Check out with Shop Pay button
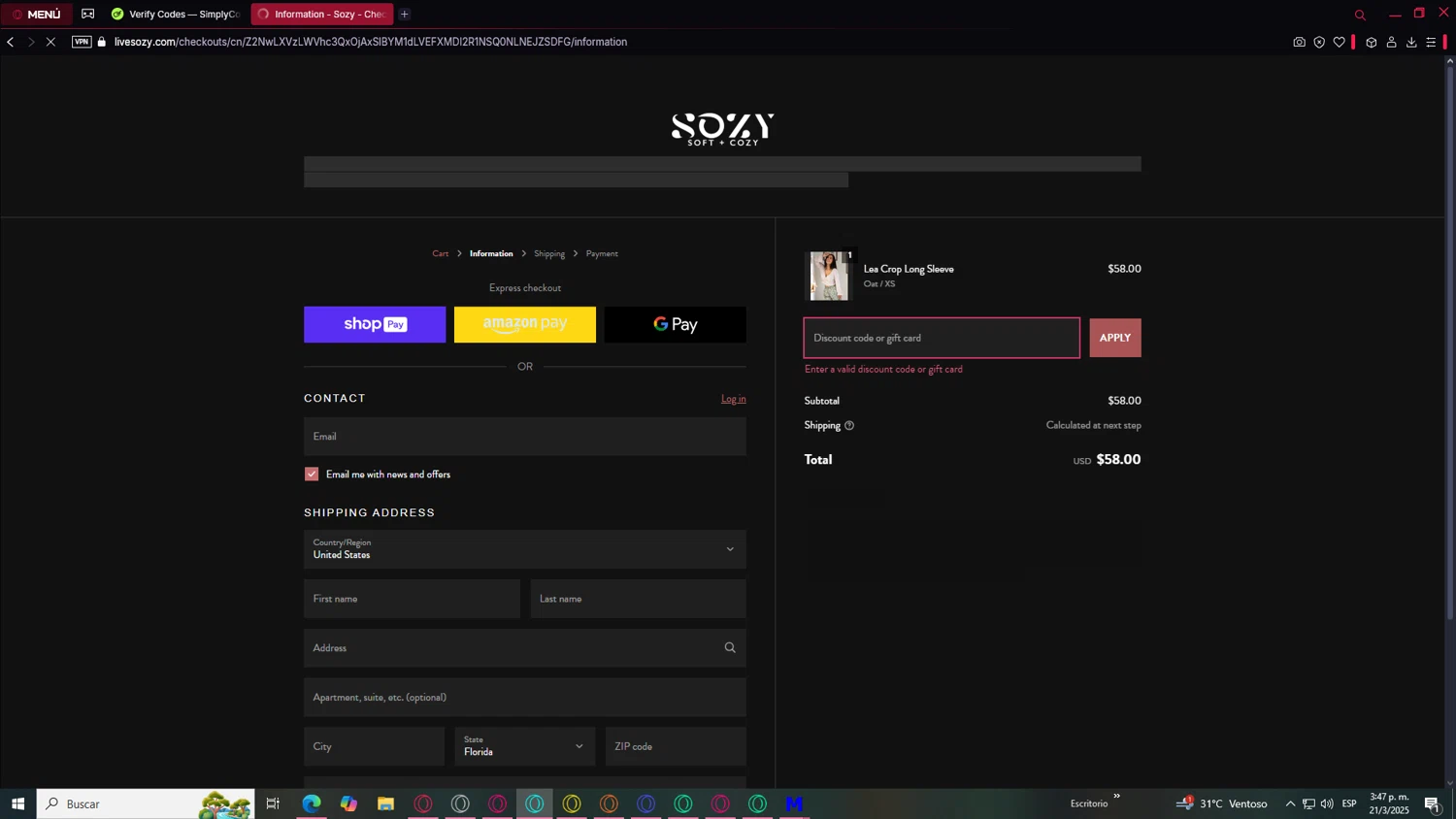 coord(375,324)
